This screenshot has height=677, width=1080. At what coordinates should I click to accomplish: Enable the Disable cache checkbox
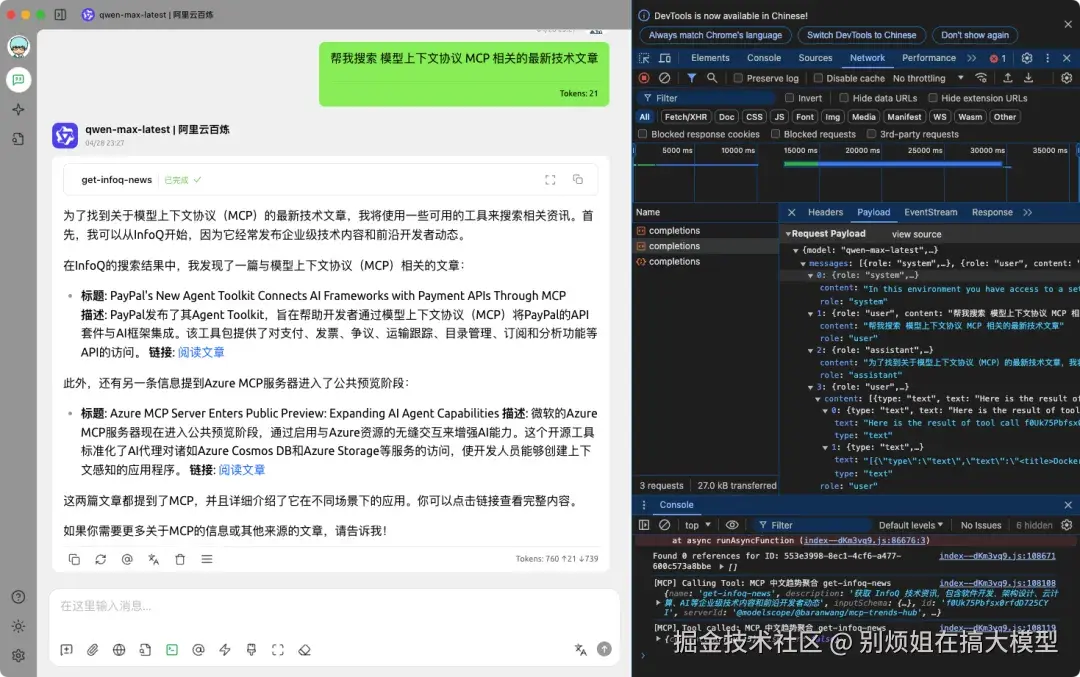(820, 77)
